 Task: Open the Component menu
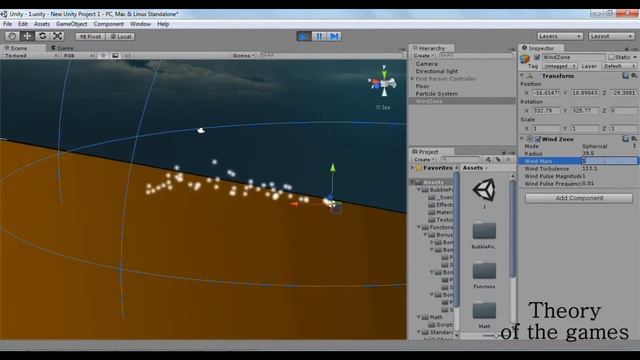[x=109, y=24]
